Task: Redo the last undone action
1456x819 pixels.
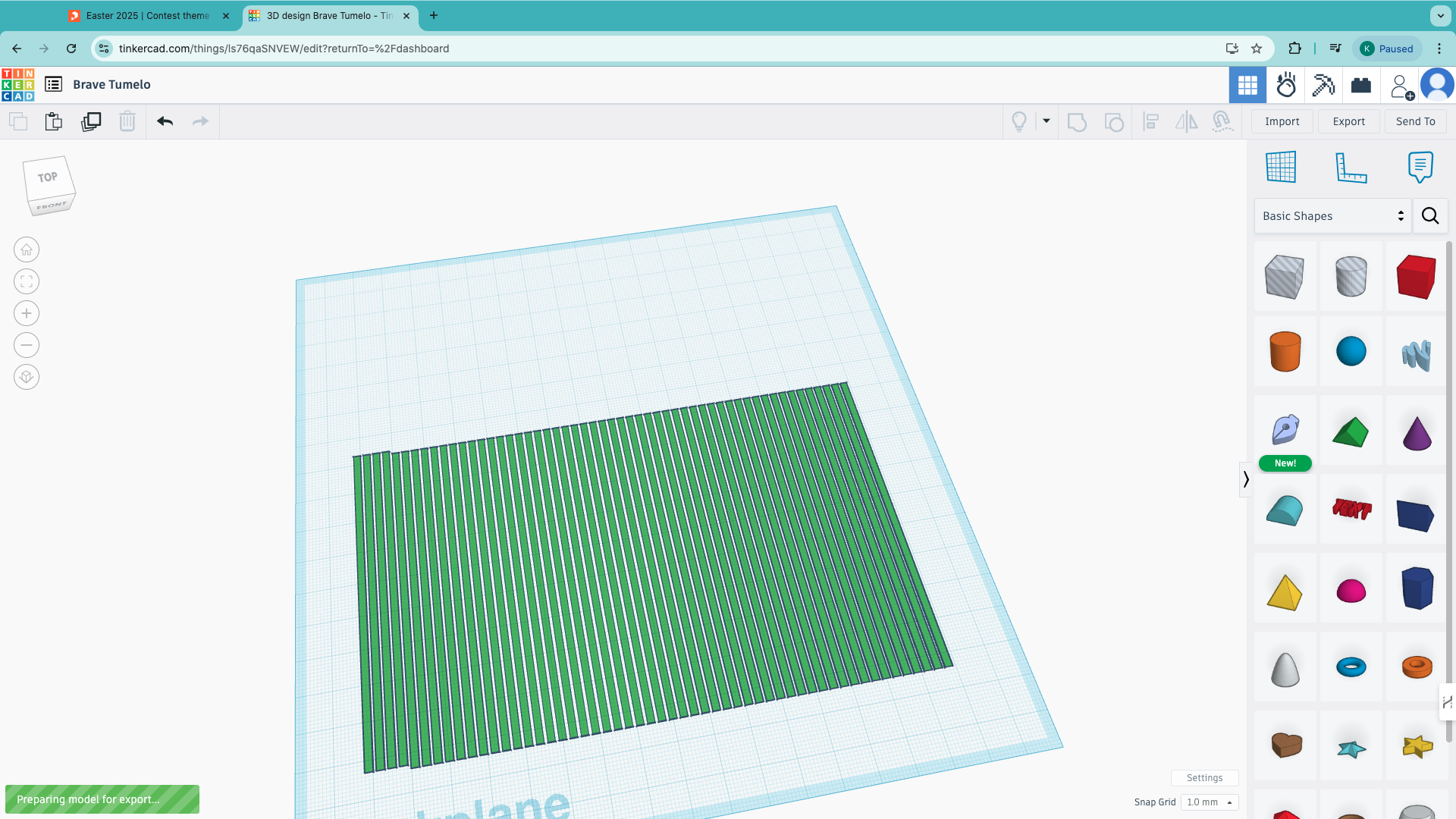Action: [x=200, y=121]
